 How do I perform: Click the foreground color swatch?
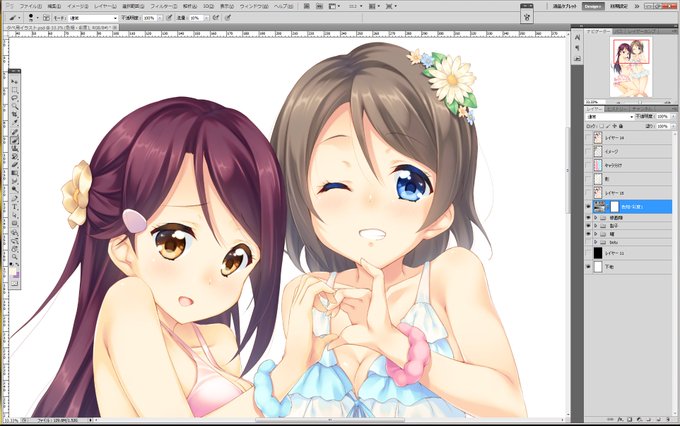pyautogui.click(x=13, y=271)
